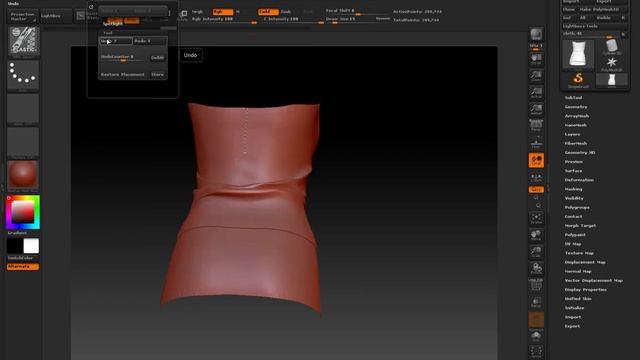Screen dimensions: 640x360
Task: Toggle the orange Rgb button
Action: 223,12
